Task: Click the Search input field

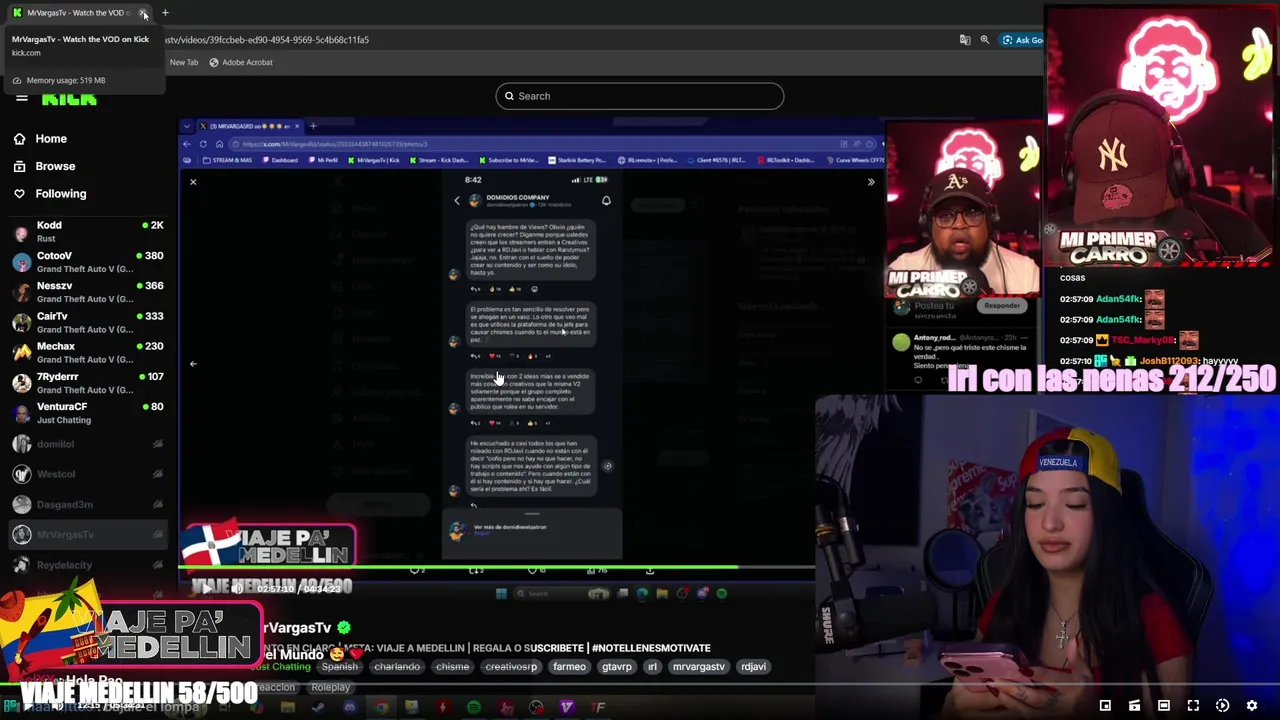Action: 640,96
